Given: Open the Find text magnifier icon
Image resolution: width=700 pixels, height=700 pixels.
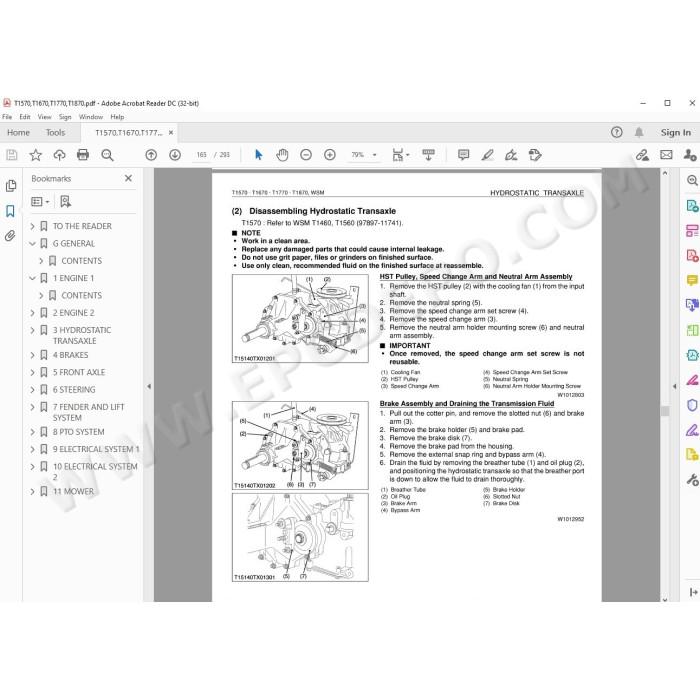Looking at the screenshot, I should tap(107, 155).
